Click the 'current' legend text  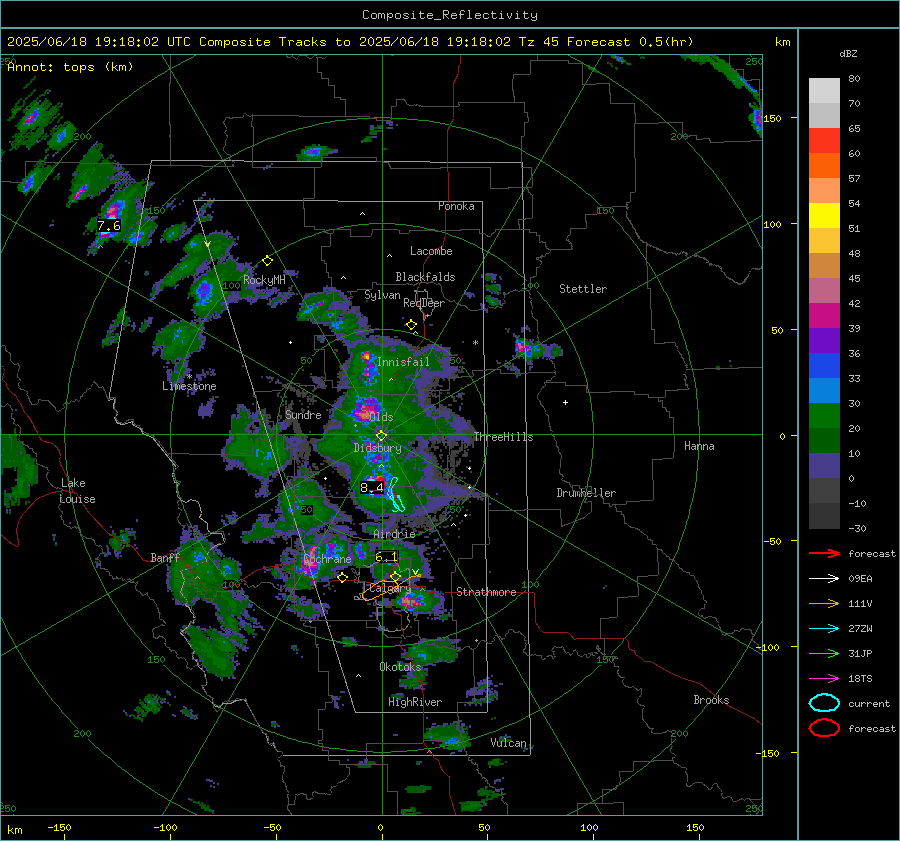869,703
